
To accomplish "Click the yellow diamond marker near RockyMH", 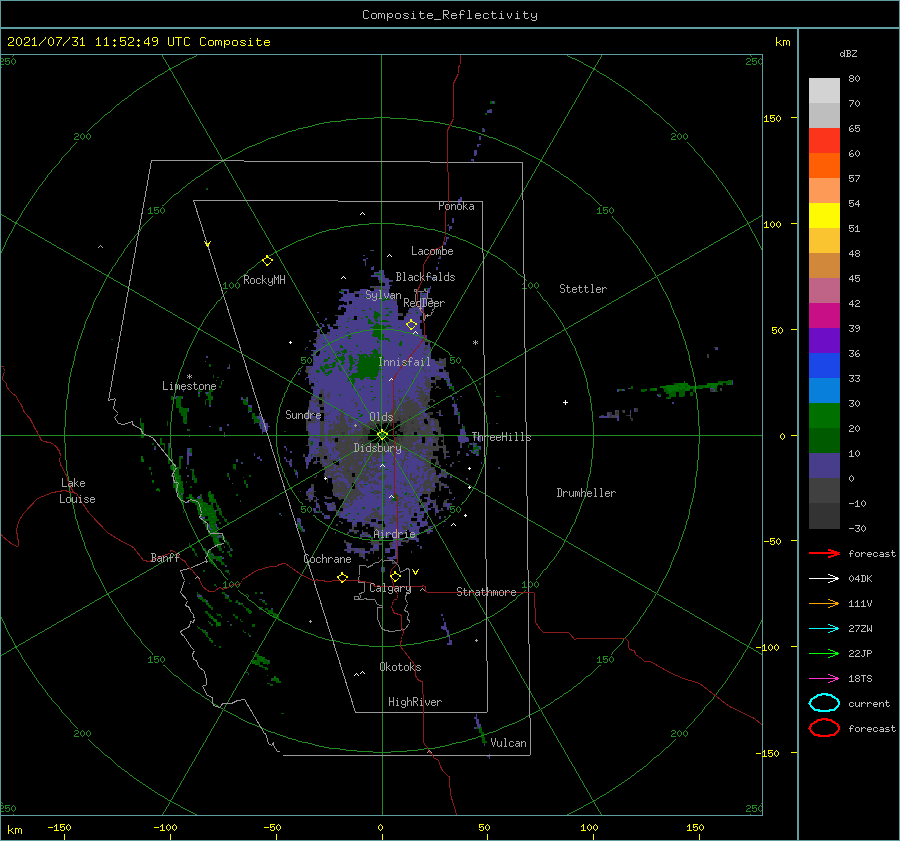I will (x=267, y=261).
